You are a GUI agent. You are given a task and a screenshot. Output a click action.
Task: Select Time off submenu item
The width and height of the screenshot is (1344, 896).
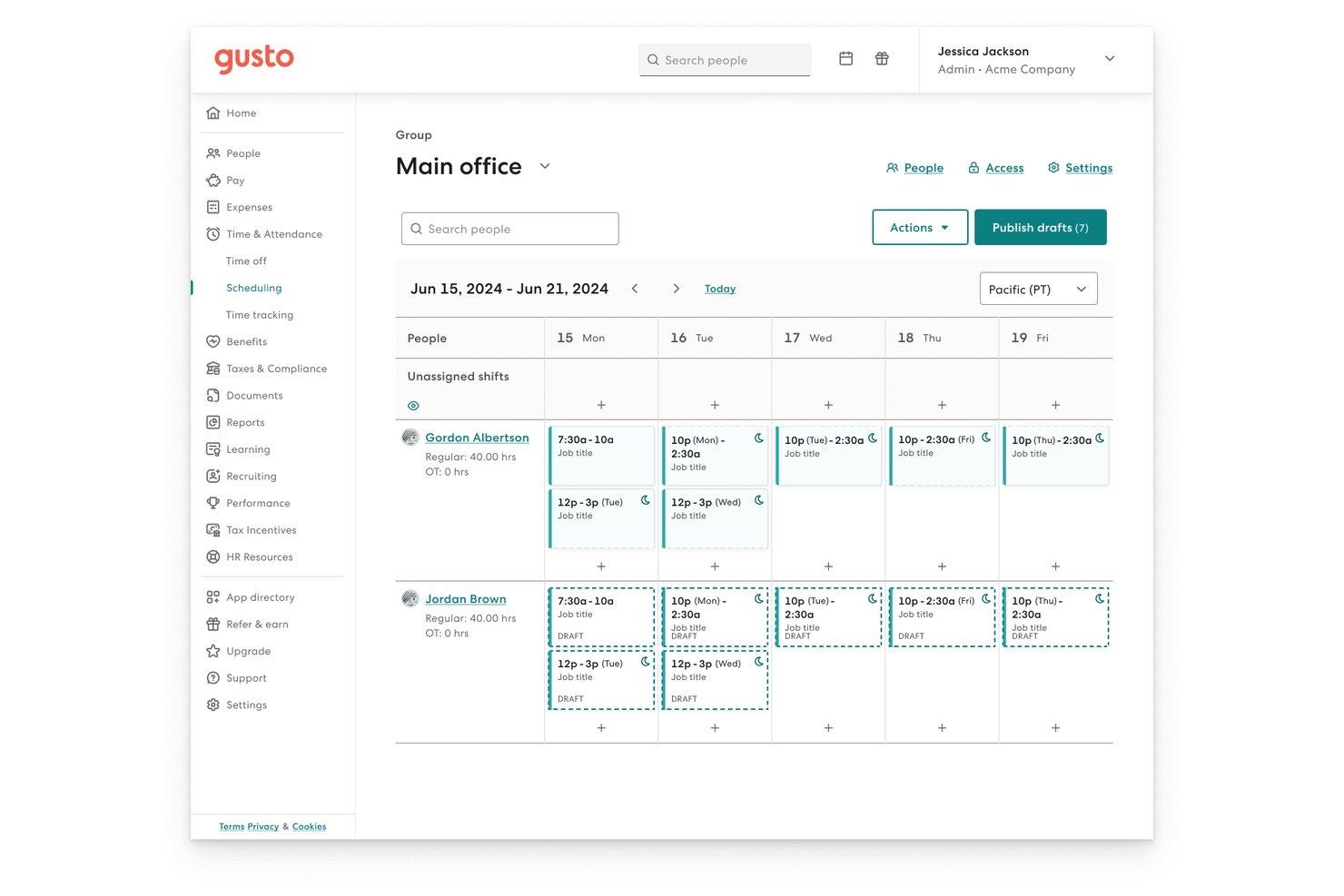pyautogui.click(x=246, y=261)
